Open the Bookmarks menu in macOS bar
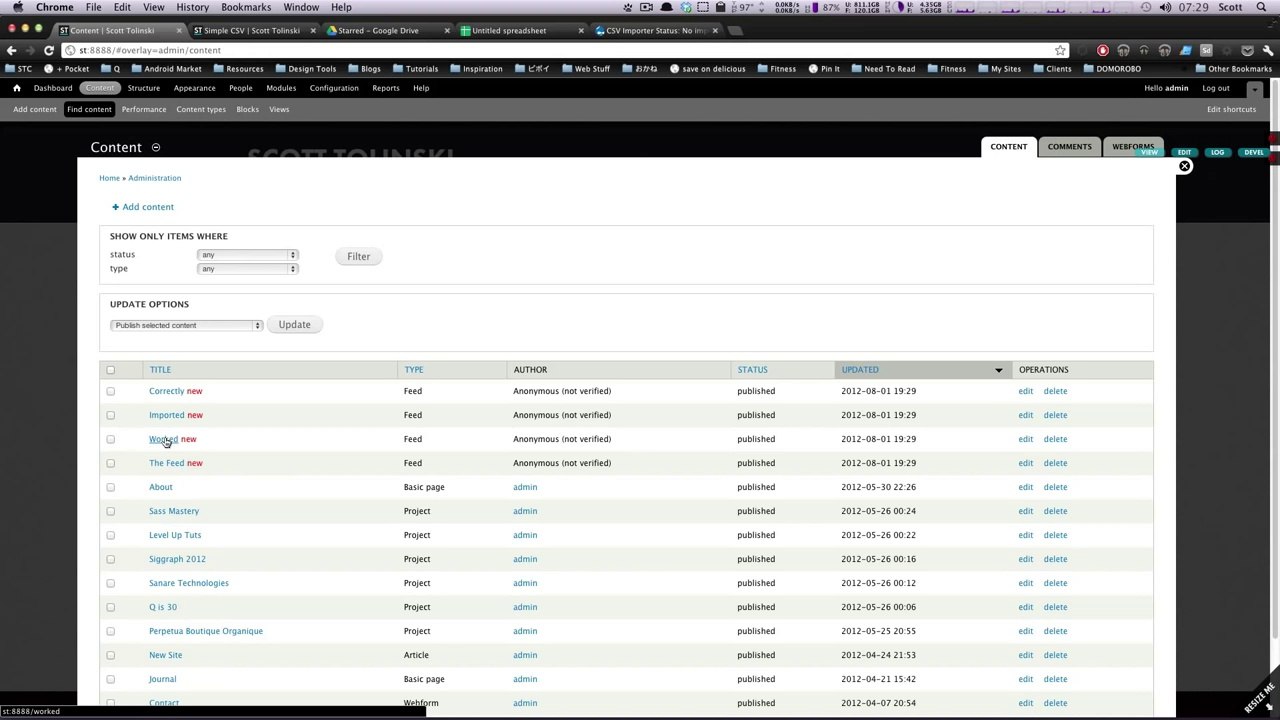 click(246, 7)
